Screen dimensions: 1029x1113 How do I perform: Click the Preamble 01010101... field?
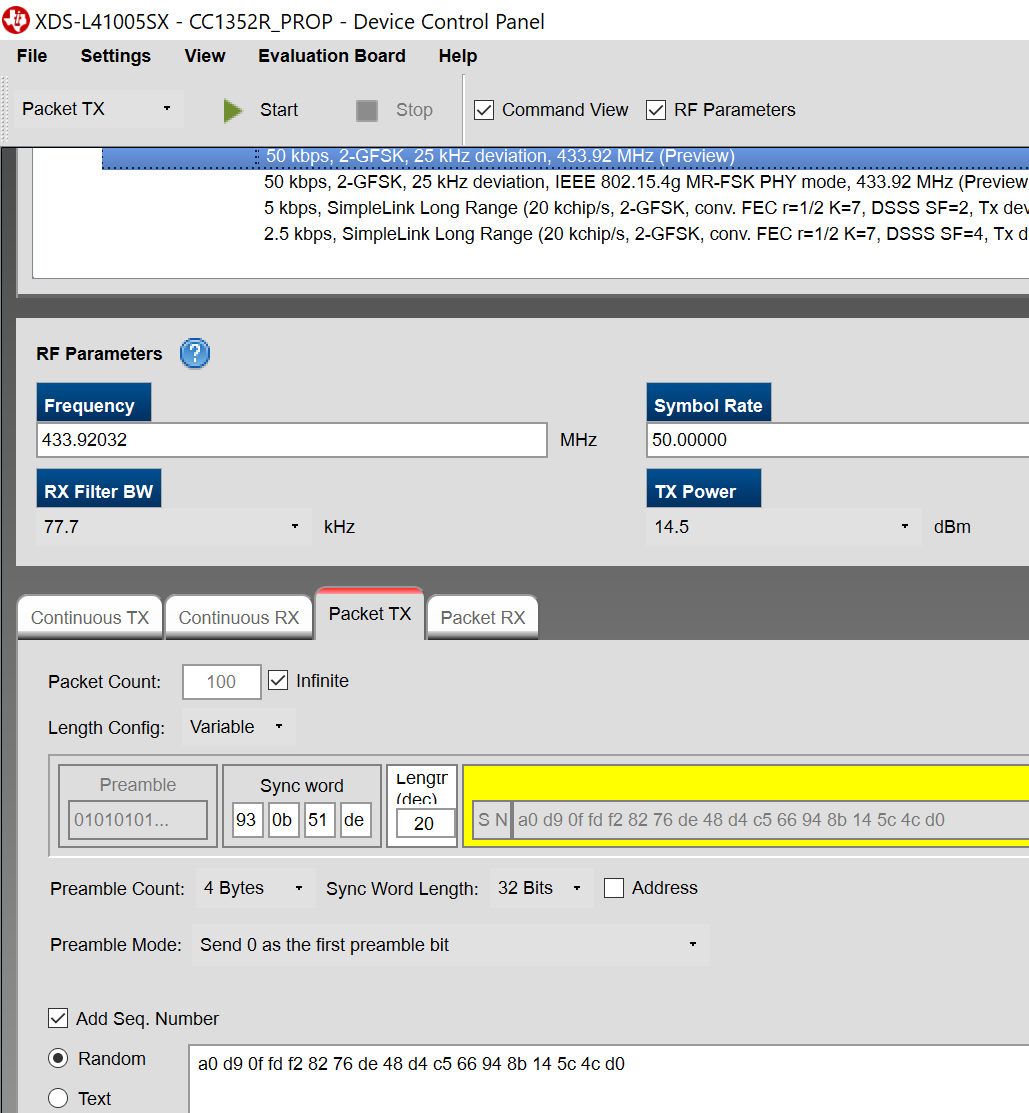138,820
